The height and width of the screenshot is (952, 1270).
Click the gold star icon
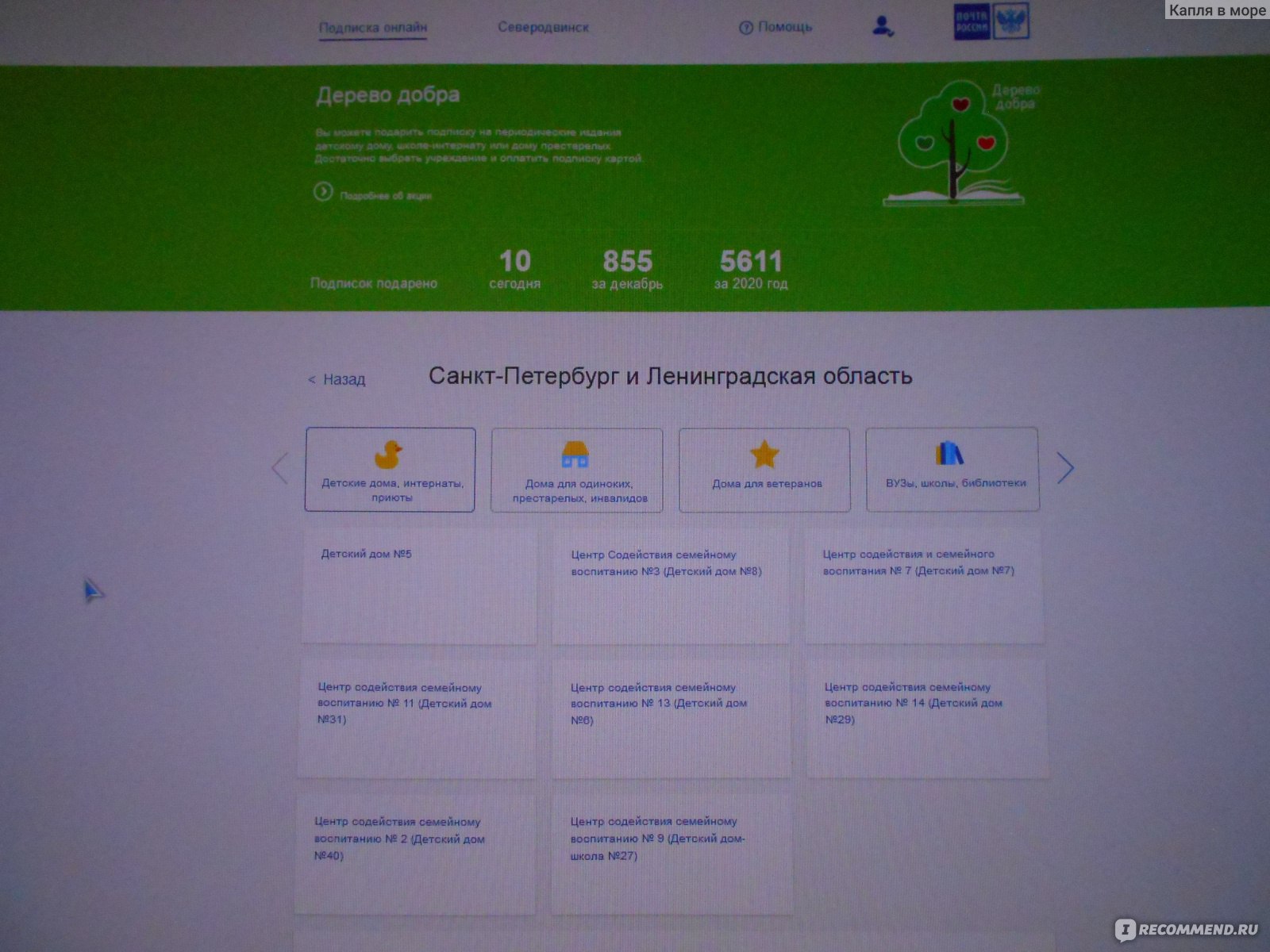pos(764,455)
